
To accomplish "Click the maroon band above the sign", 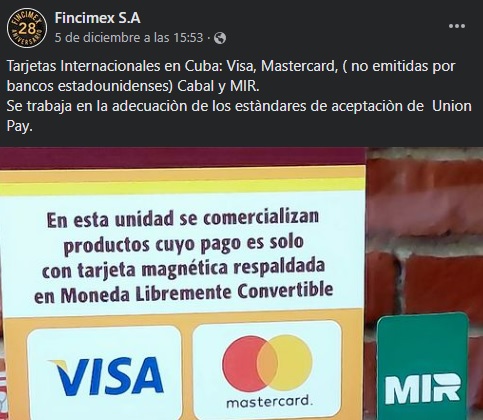I will tap(182, 159).
